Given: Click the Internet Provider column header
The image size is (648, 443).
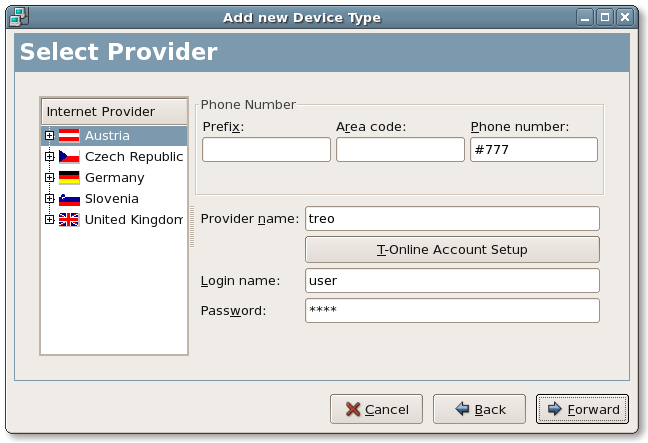Looking at the screenshot, I should coord(114,112).
